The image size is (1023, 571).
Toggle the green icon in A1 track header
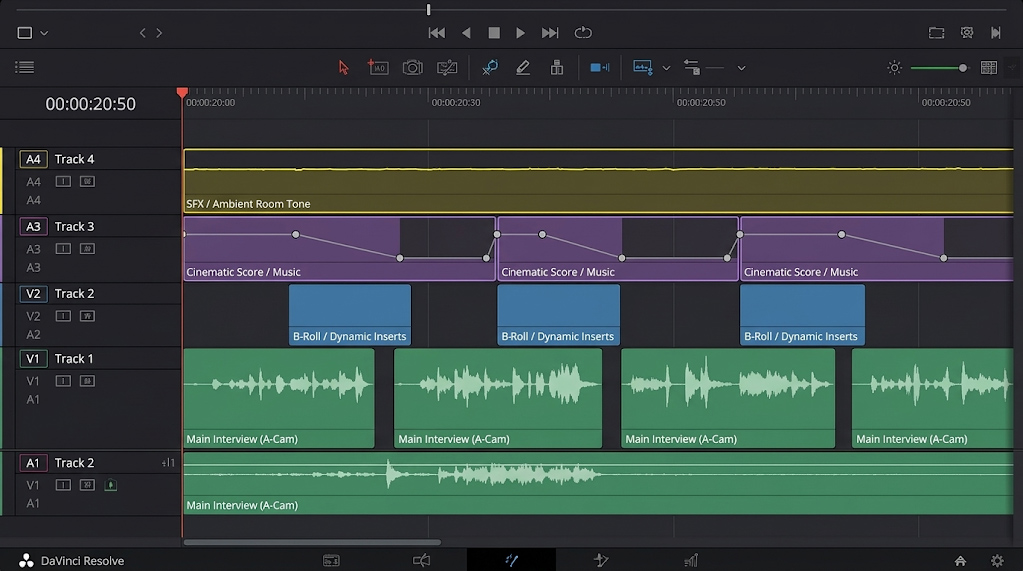111,485
